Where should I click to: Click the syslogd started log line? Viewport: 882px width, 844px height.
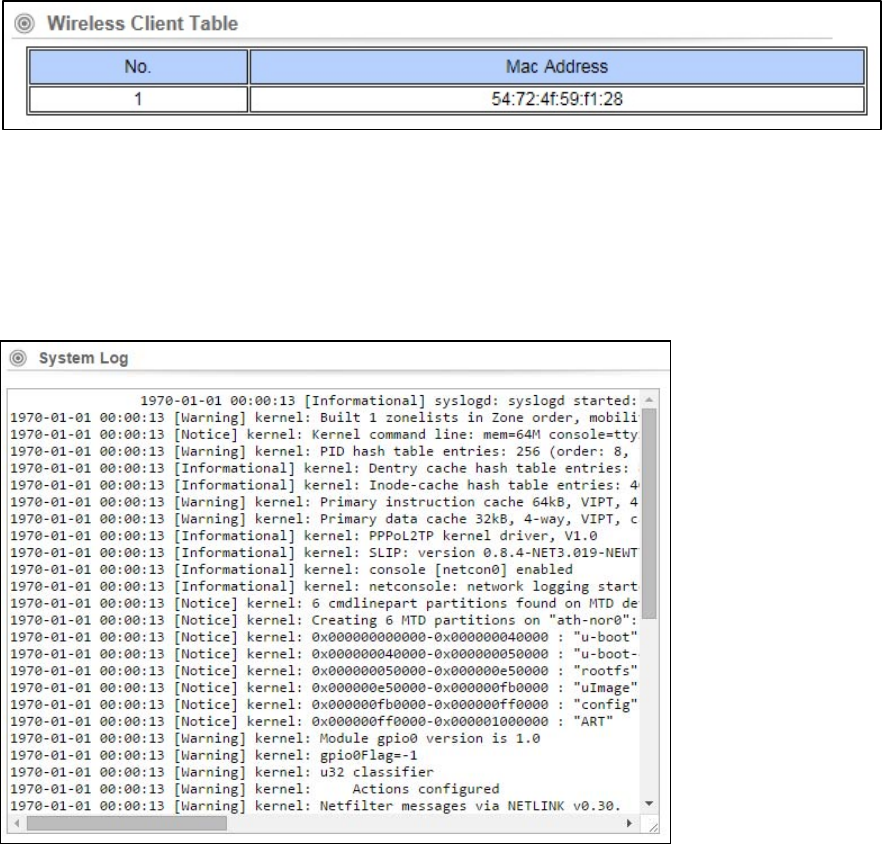click(x=388, y=401)
